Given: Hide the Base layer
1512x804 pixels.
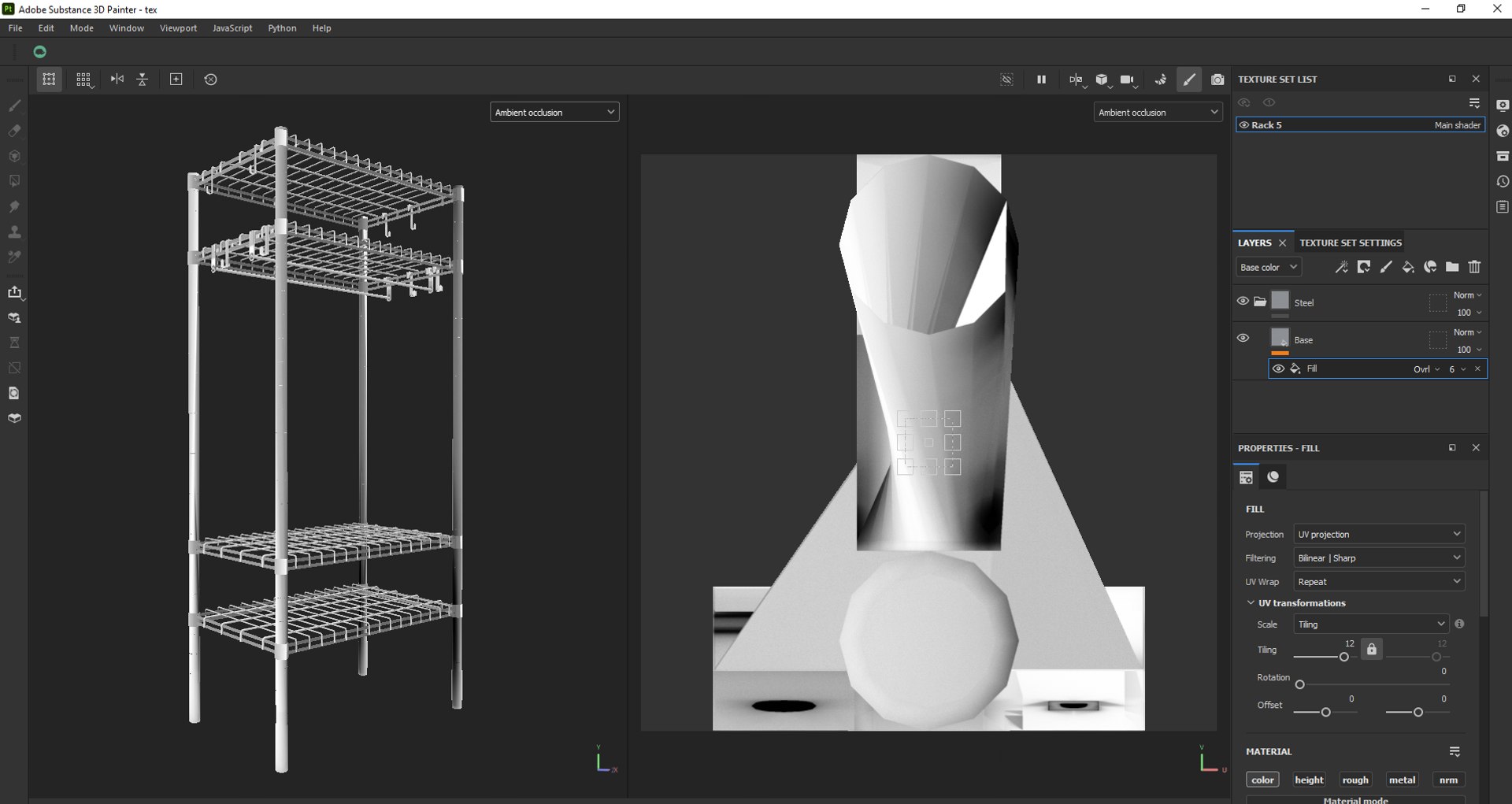Looking at the screenshot, I should coord(1243,338).
